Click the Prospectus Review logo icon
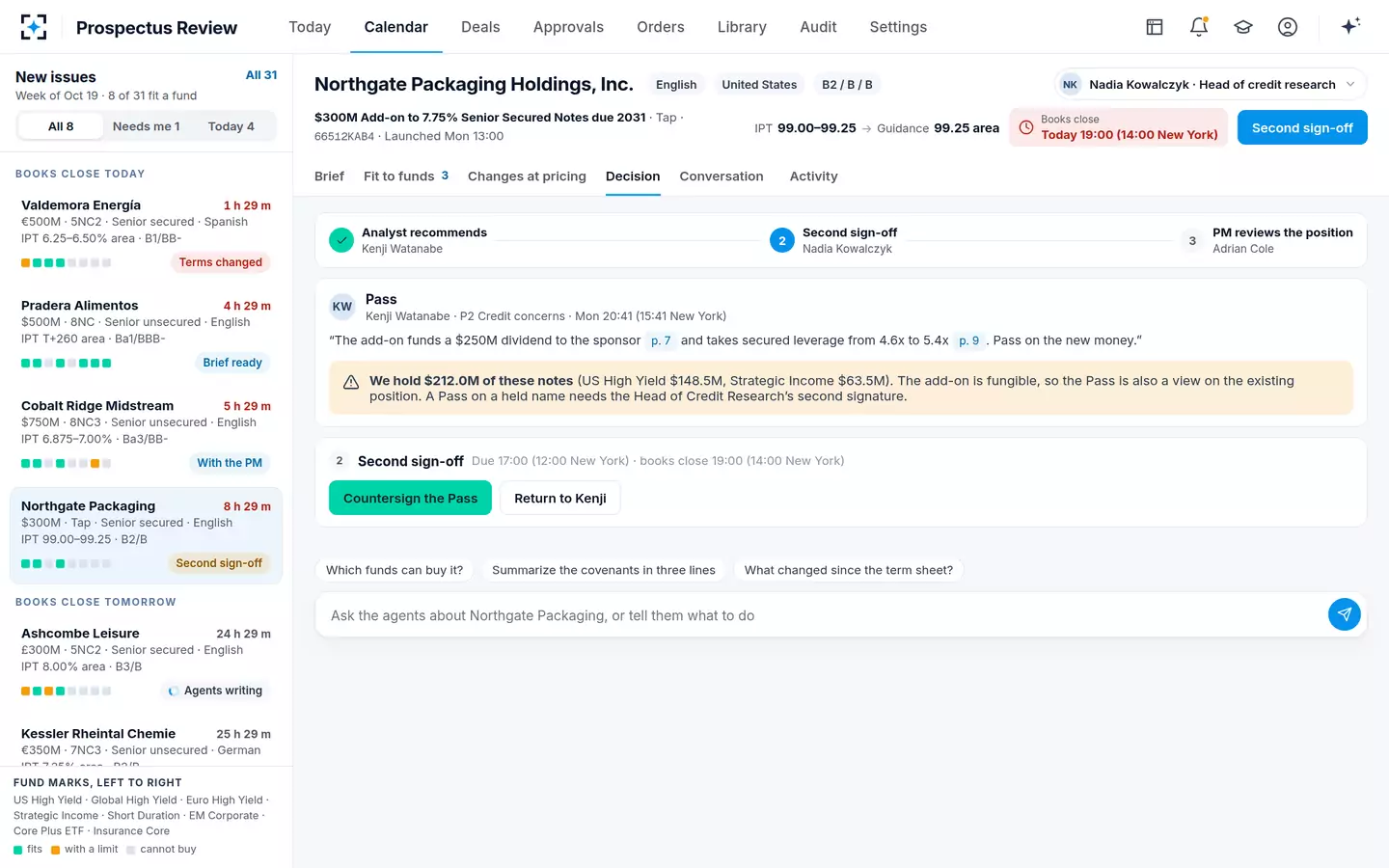Screen dimensions: 1389x868 click(34, 27)
